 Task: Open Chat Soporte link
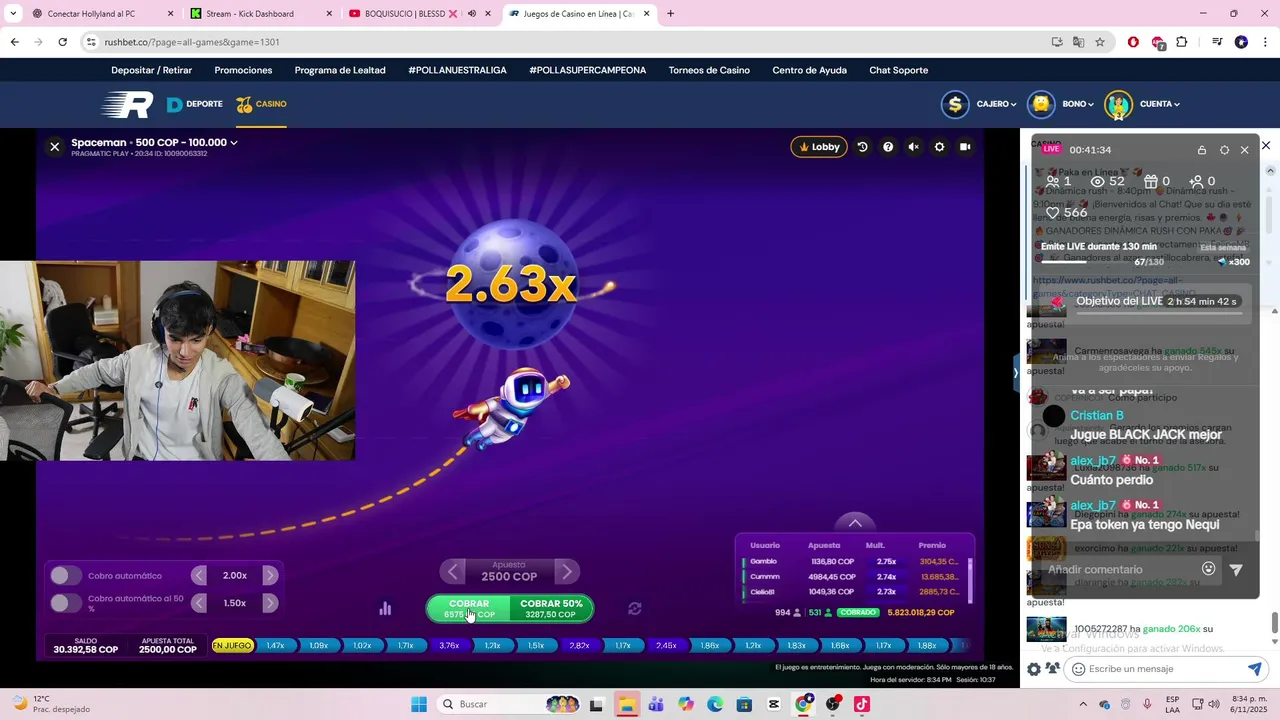[899, 70]
